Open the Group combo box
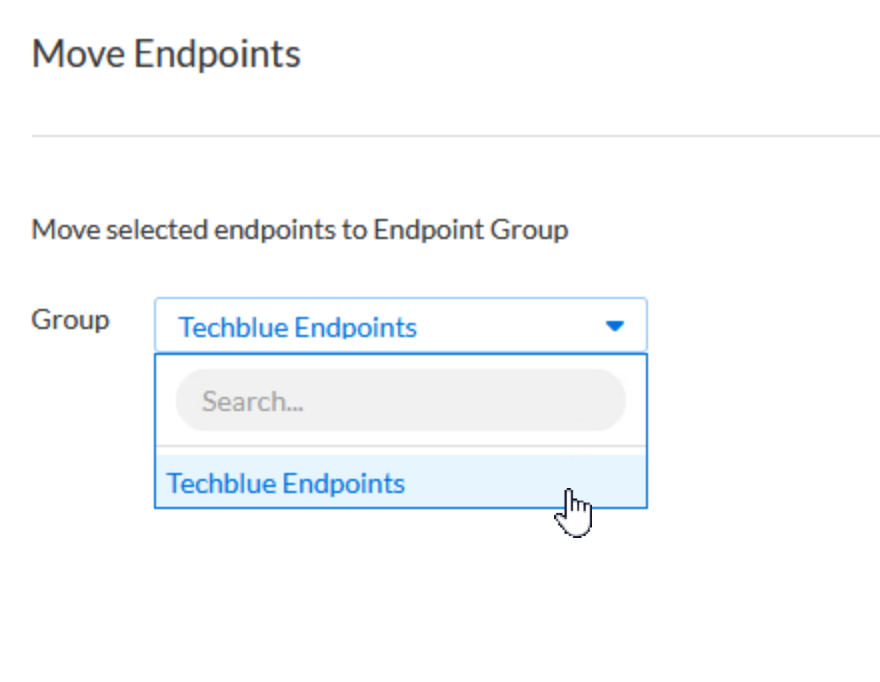The width and height of the screenshot is (880, 682). 400,326
